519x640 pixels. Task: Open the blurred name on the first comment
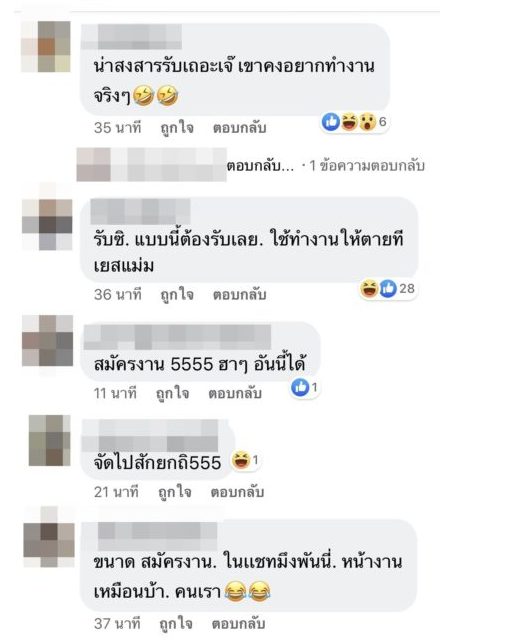(x=131, y=37)
